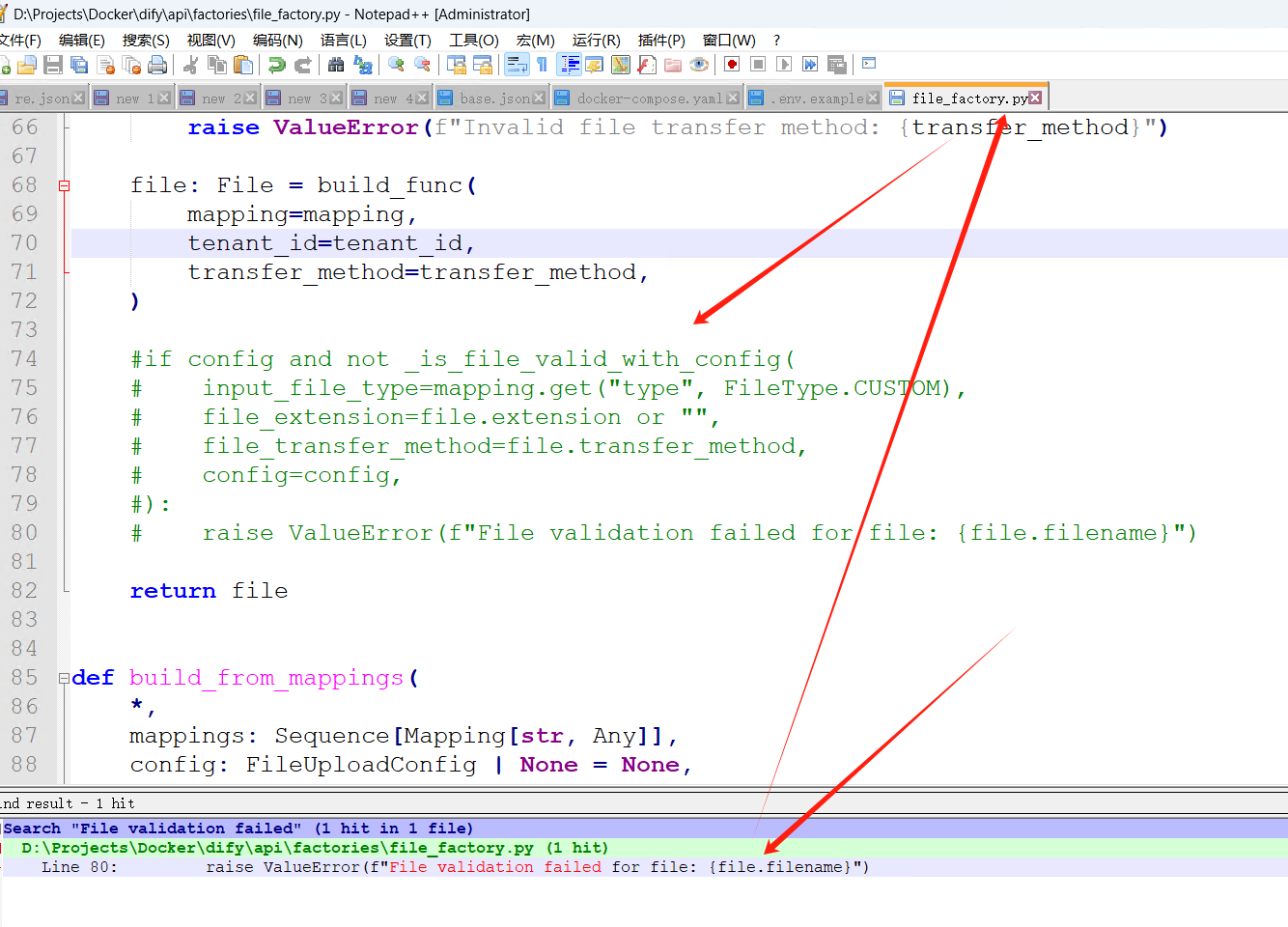Click the Search "File validation failed" header row
The height and width of the screenshot is (927, 1288).
pyautogui.click(x=644, y=829)
